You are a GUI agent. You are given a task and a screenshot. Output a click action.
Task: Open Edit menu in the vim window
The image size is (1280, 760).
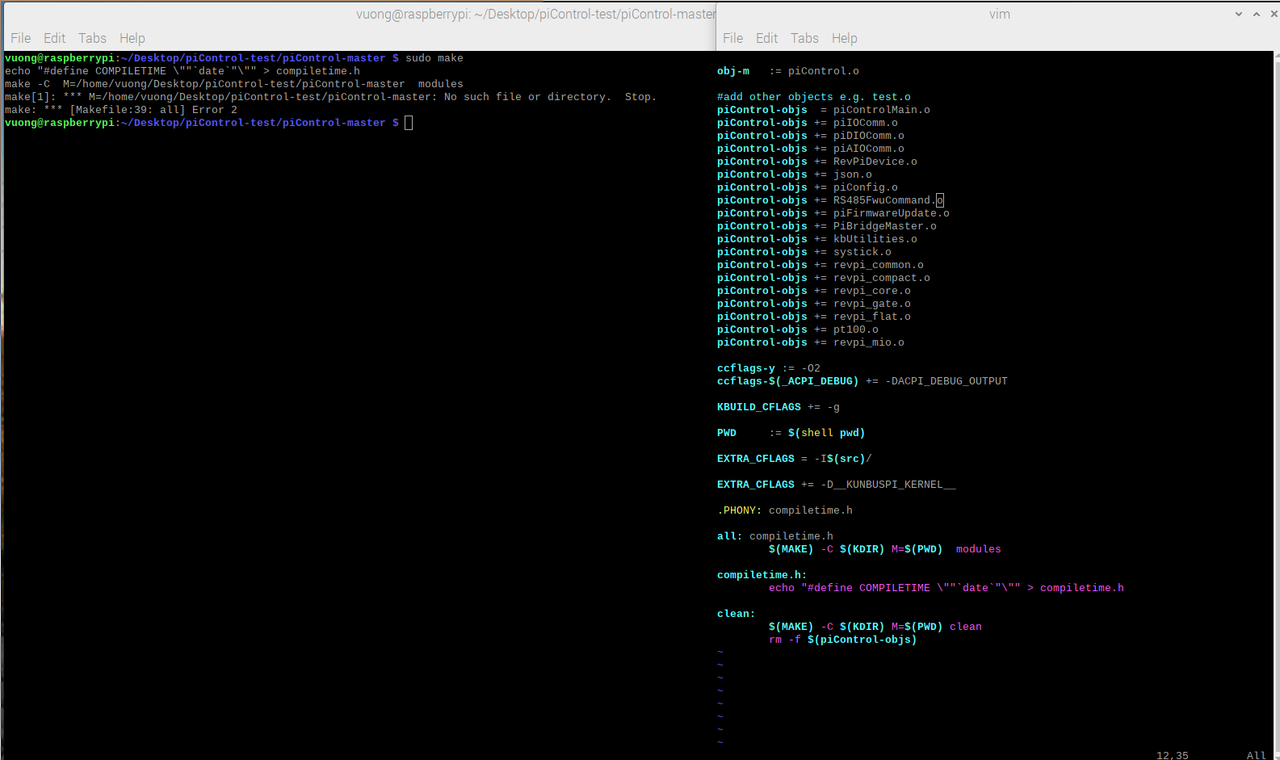click(x=767, y=38)
